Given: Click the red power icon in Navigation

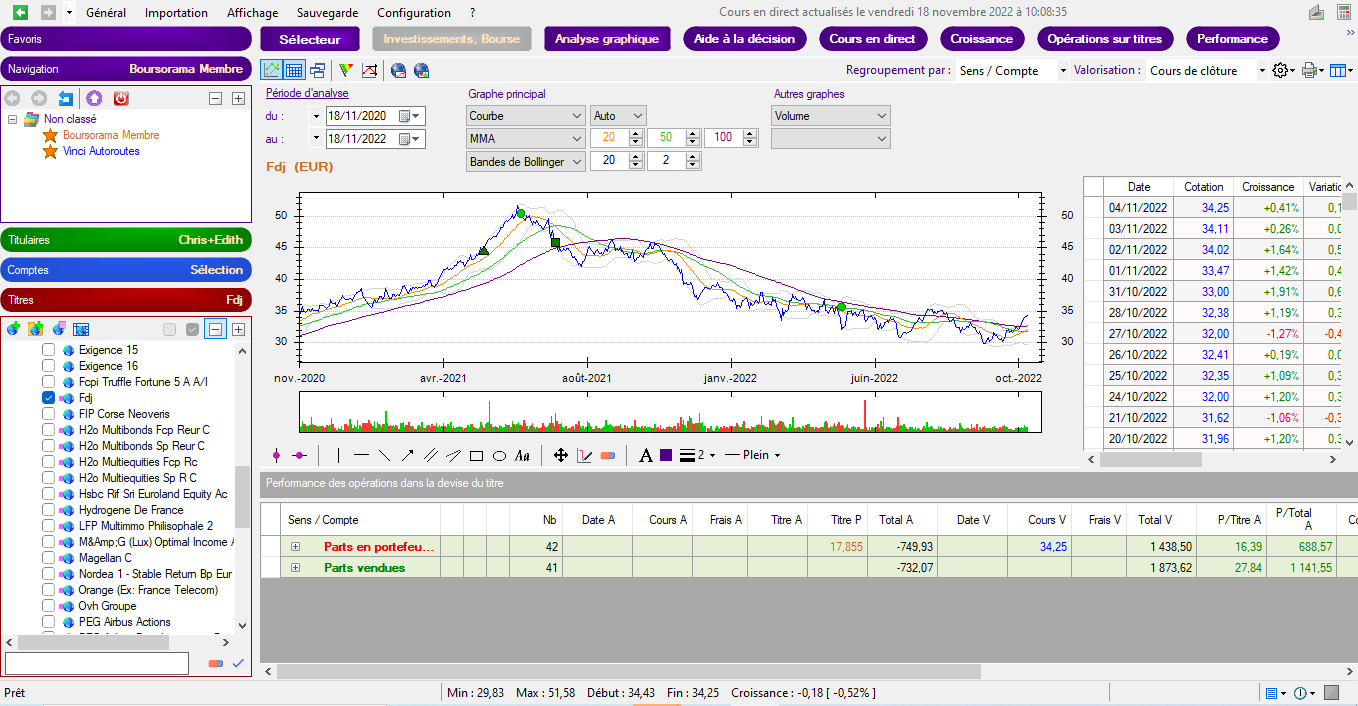Looking at the screenshot, I should coord(121,99).
